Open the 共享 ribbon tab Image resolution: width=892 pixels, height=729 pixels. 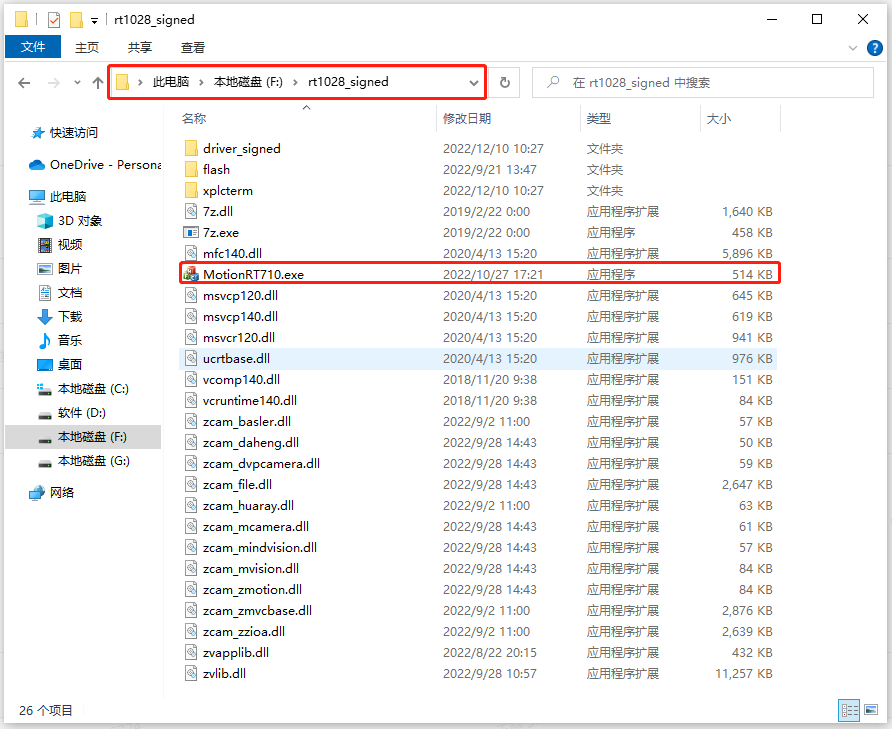140,48
